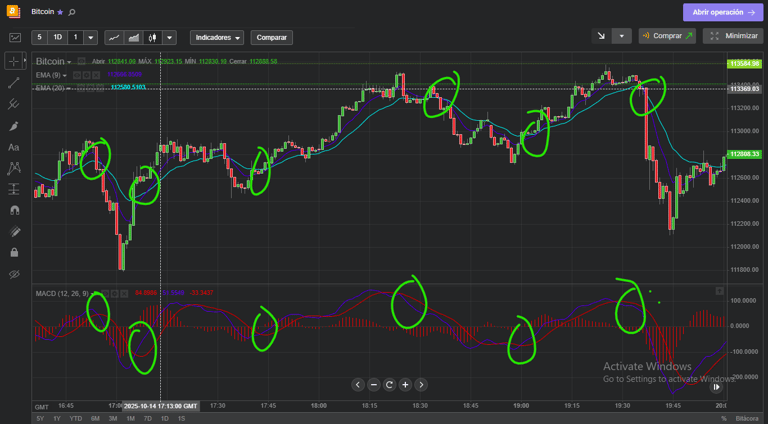The width and height of the screenshot is (768, 424).
Task: Toggle the Bitcoin favorite star
Action: click(60, 12)
